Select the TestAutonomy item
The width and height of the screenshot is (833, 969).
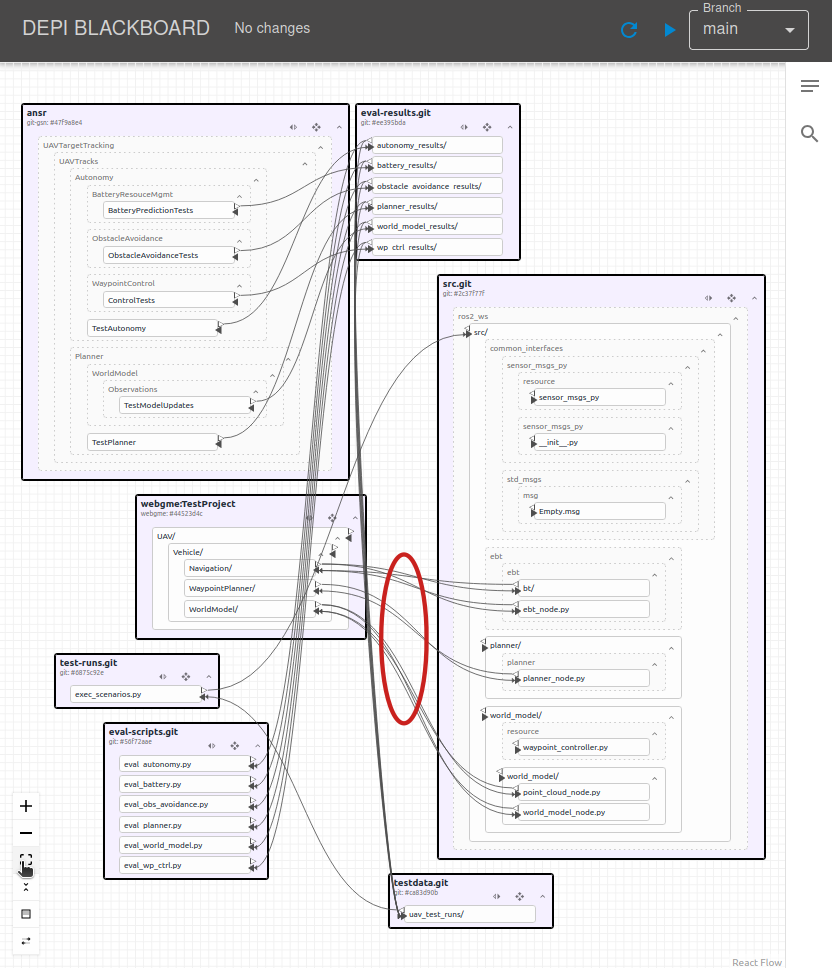tap(153, 328)
